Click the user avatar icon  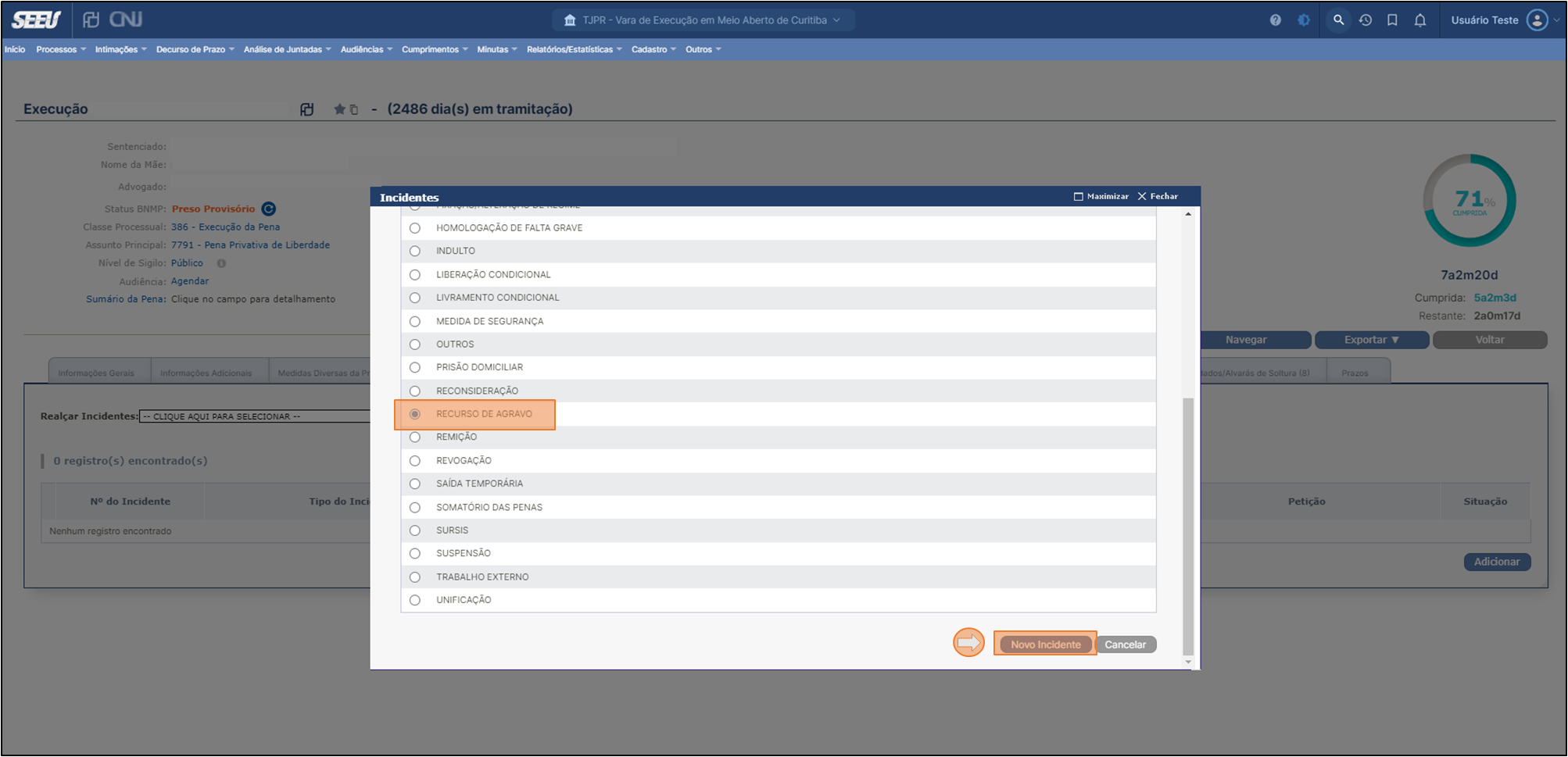pos(1538,20)
